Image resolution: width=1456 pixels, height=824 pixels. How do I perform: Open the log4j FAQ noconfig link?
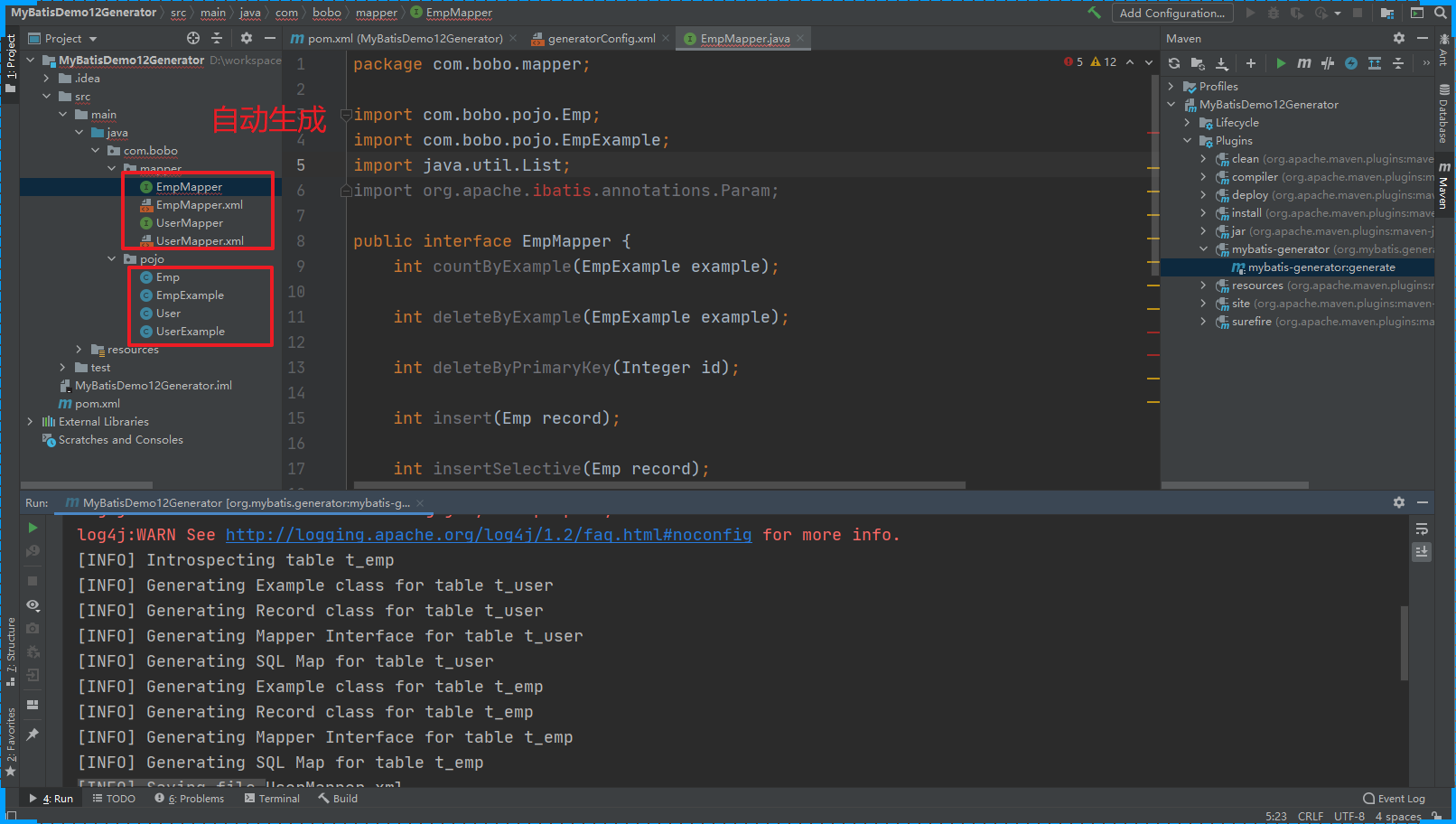click(489, 535)
